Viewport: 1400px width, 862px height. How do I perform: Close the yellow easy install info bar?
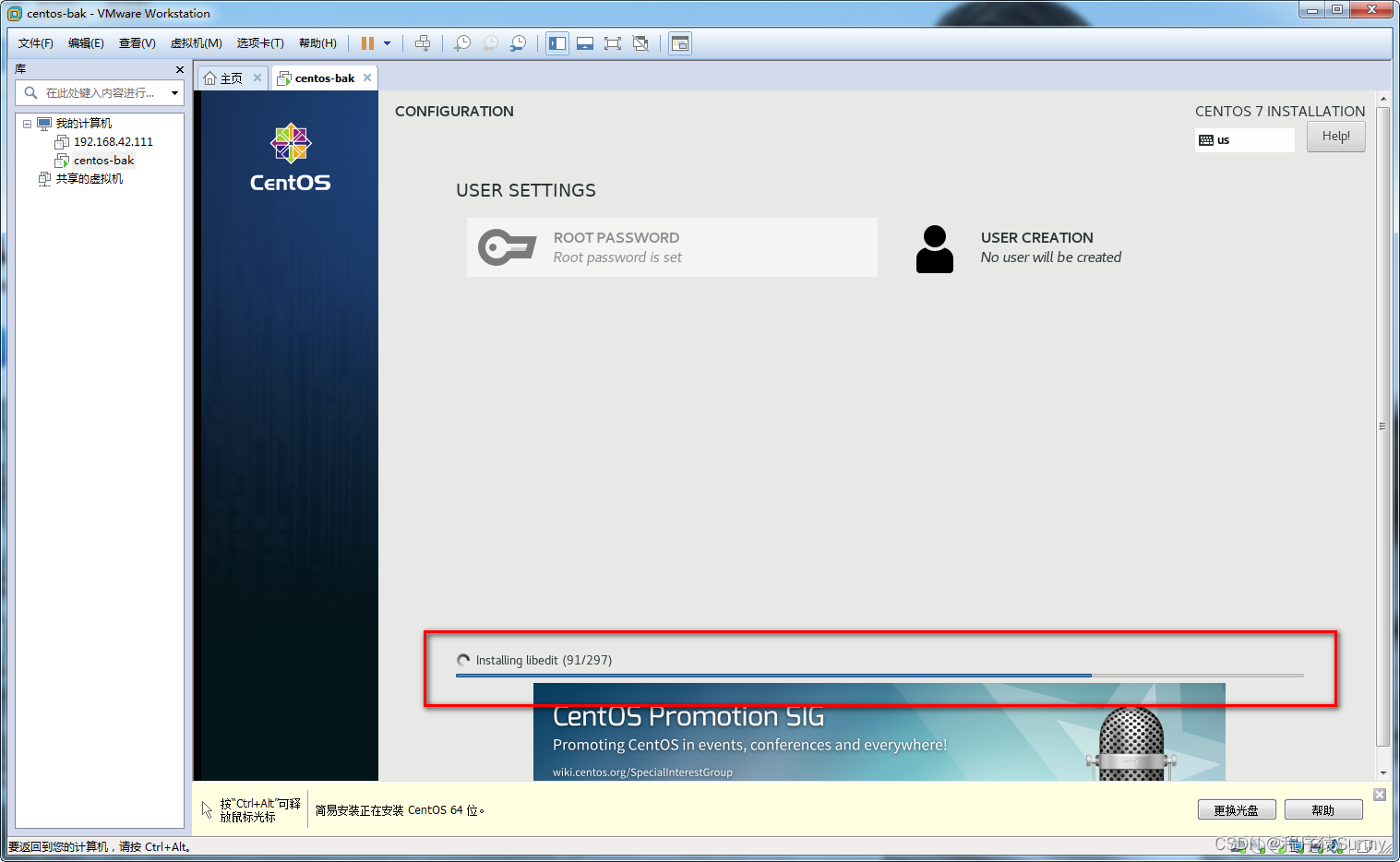1380,795
